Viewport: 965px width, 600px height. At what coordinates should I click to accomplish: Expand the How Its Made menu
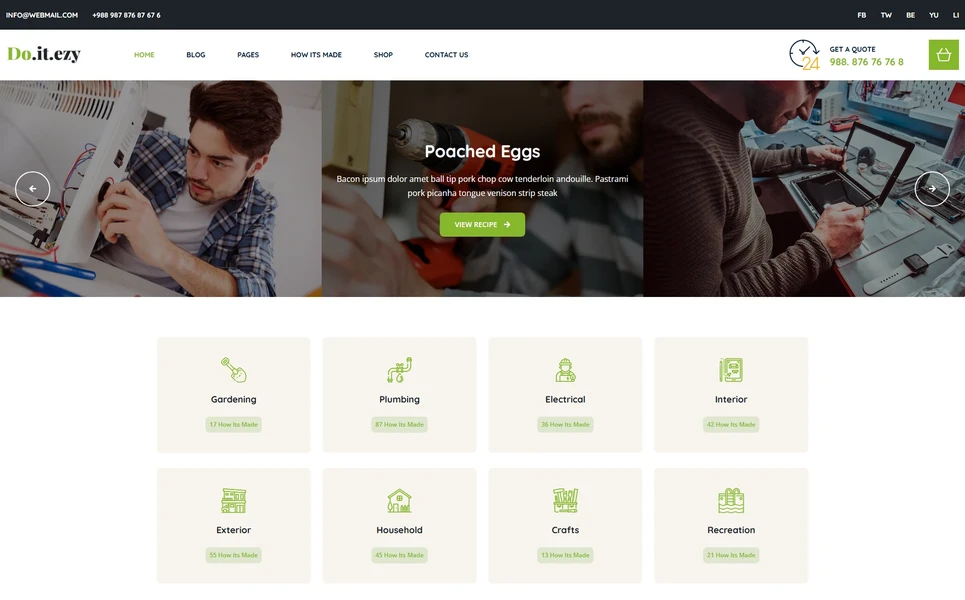coord(316,55)
